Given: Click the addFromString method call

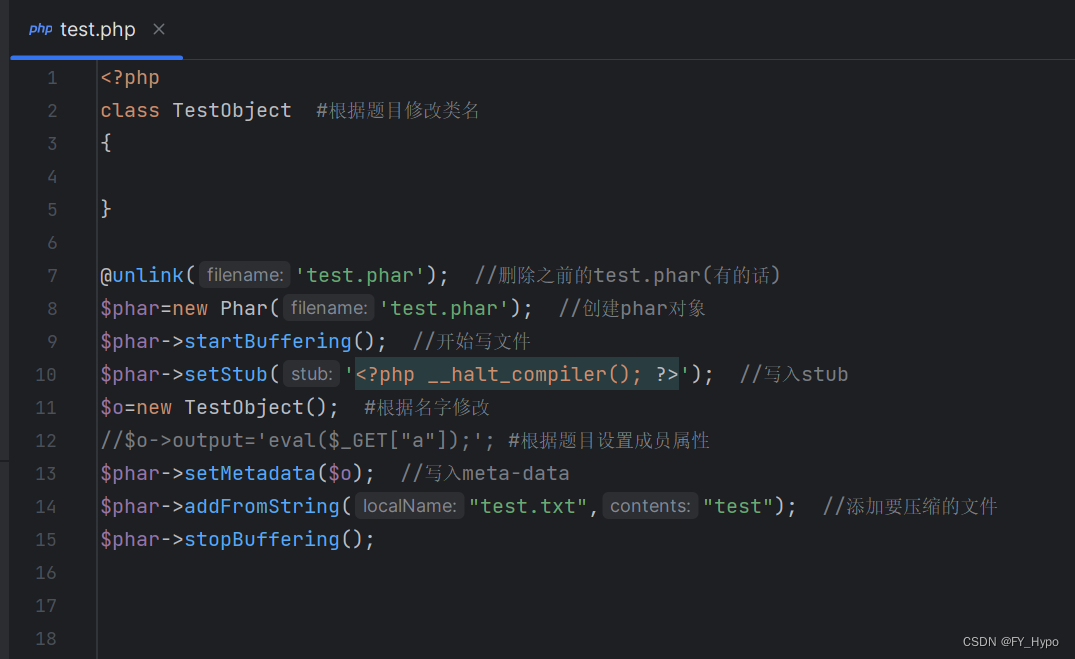Looking at the screenshot, I should pyautogui.click(x=262, y=506).
